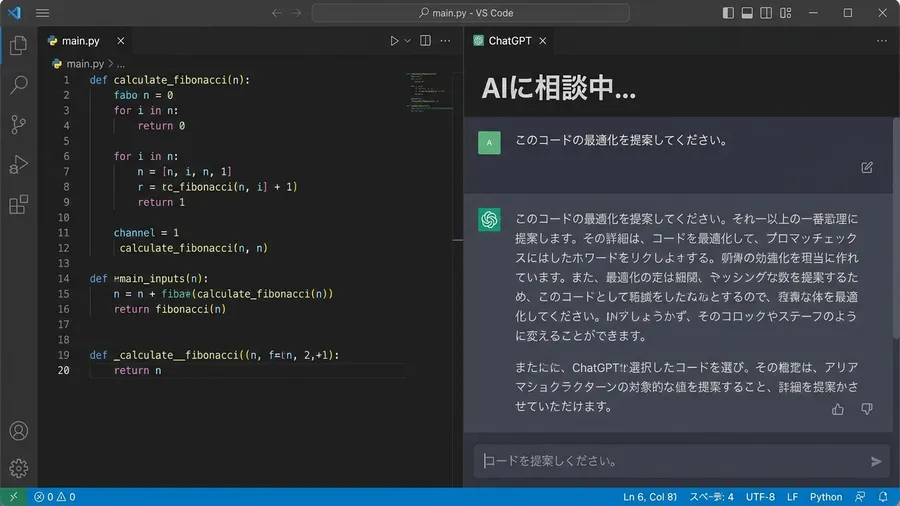Maximize the VS Code window
Screen dimensions: 900x506
tap(848, 13)
